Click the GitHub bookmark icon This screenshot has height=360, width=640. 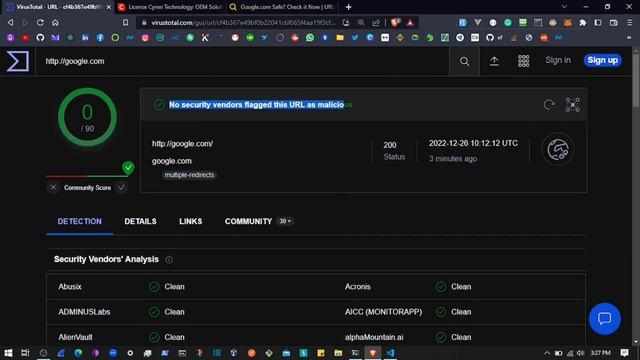(40, 38)
